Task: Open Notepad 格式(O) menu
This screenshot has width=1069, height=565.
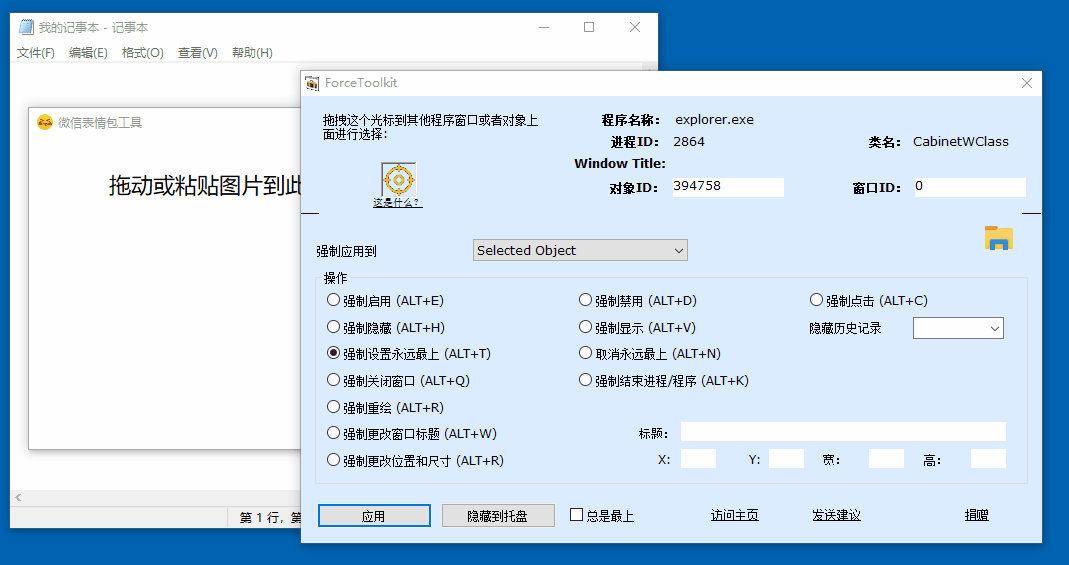Action: 142,53
